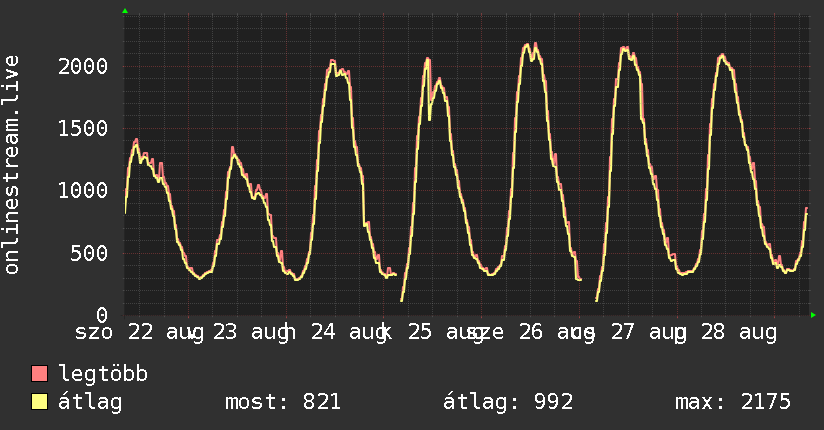Viewport: 824px width, 430px height.
Task: Click the 'most: 821' value
Action: [x=283, y=402]
